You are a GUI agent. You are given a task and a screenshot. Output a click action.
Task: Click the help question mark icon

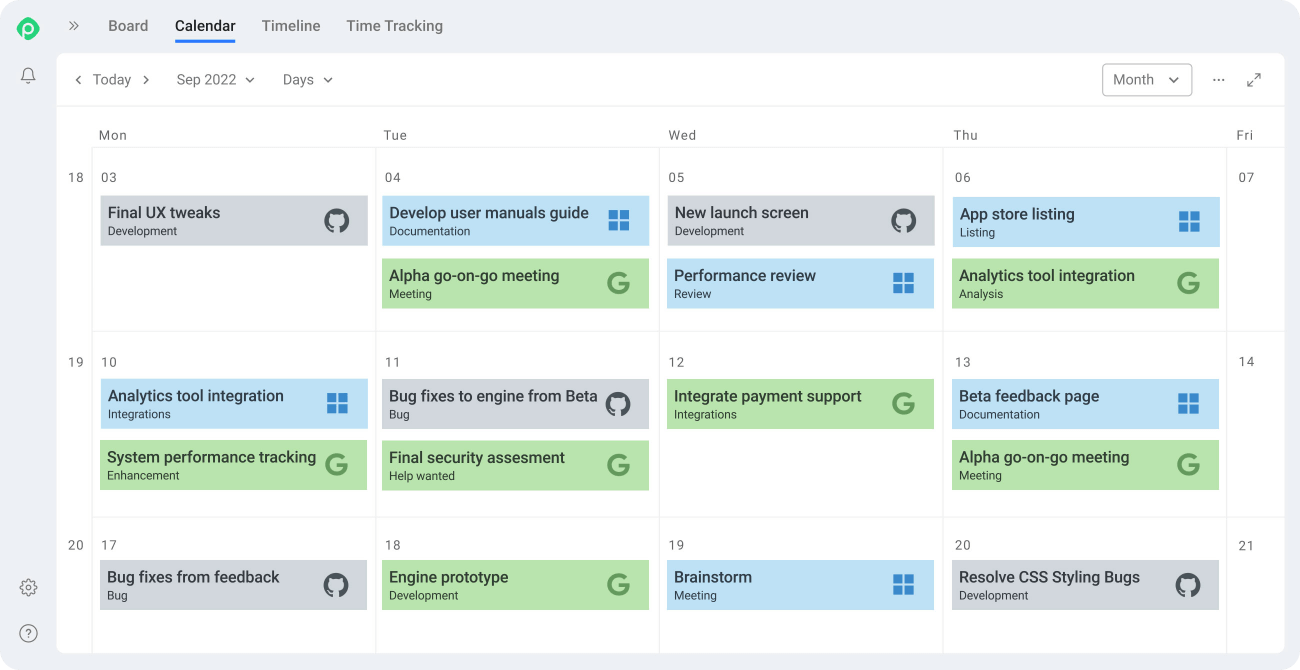pyautogui.click(x=28, y=633)
